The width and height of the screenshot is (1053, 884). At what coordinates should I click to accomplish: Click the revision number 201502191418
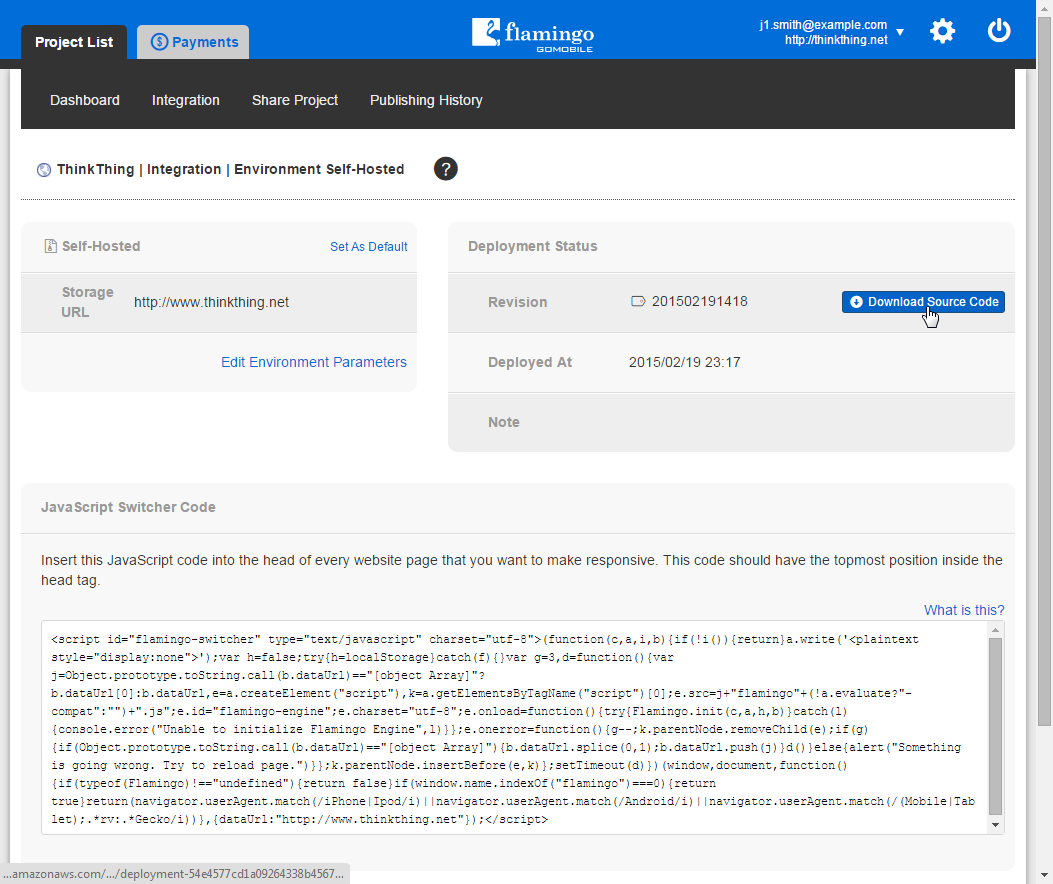tap(700, 302)
